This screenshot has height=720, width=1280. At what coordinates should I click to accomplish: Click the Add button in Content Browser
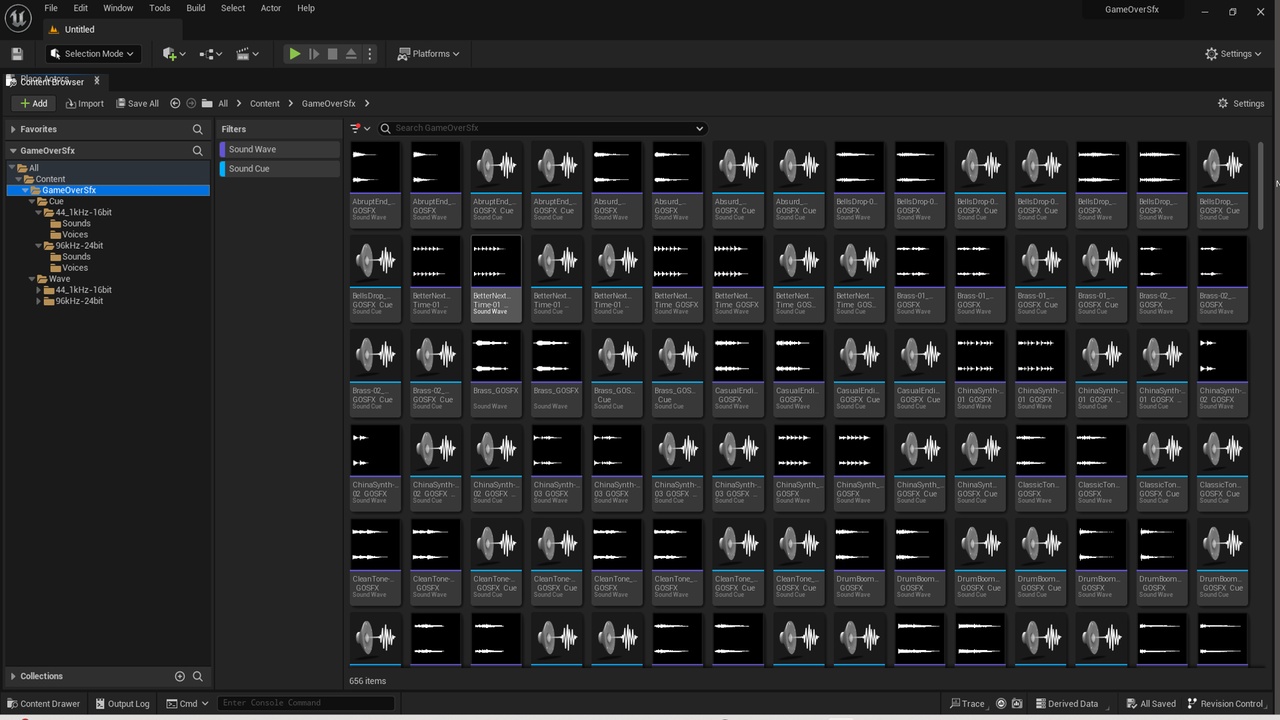pos(34,103)
